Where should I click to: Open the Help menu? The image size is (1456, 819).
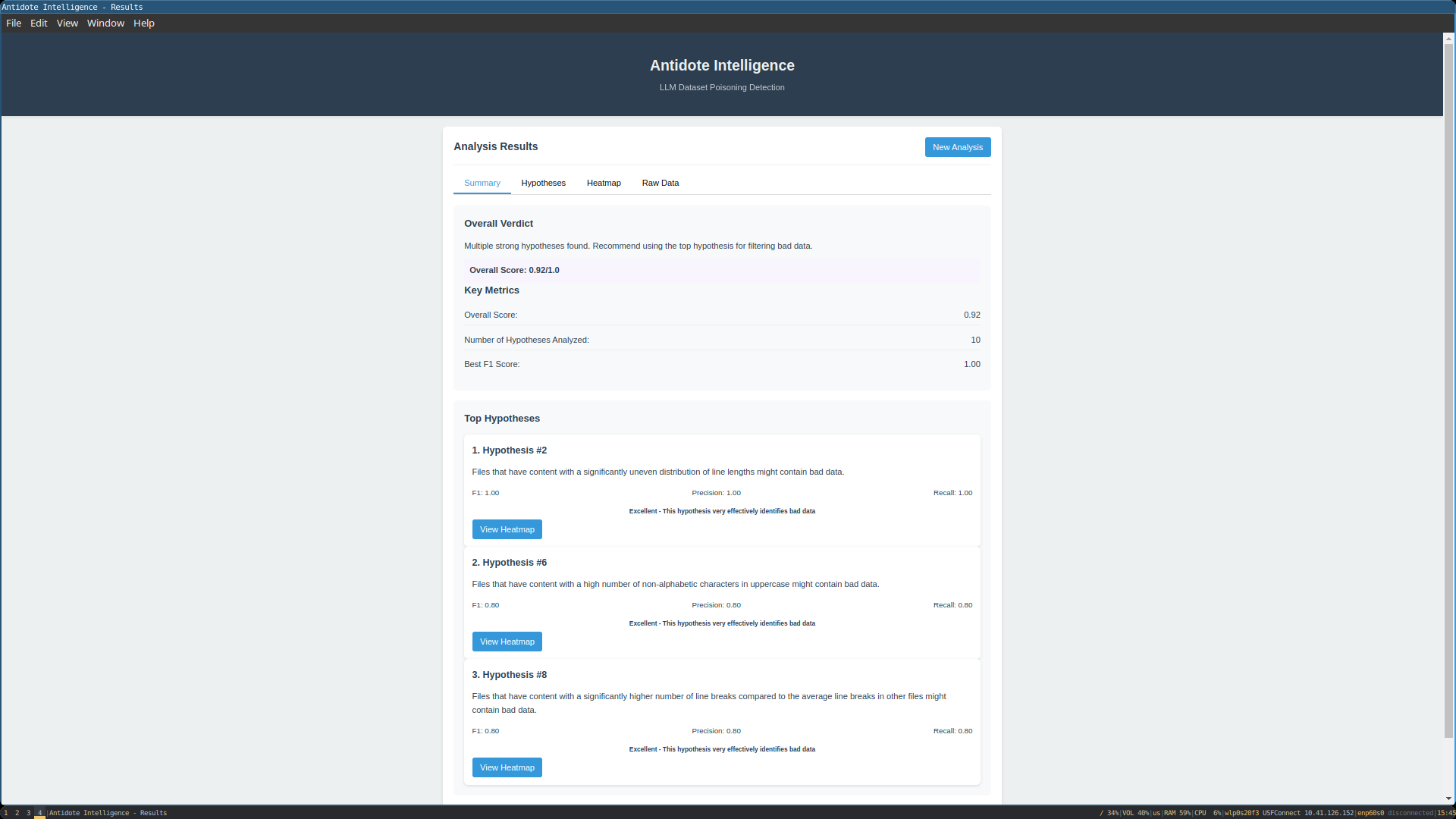(144, 23)
